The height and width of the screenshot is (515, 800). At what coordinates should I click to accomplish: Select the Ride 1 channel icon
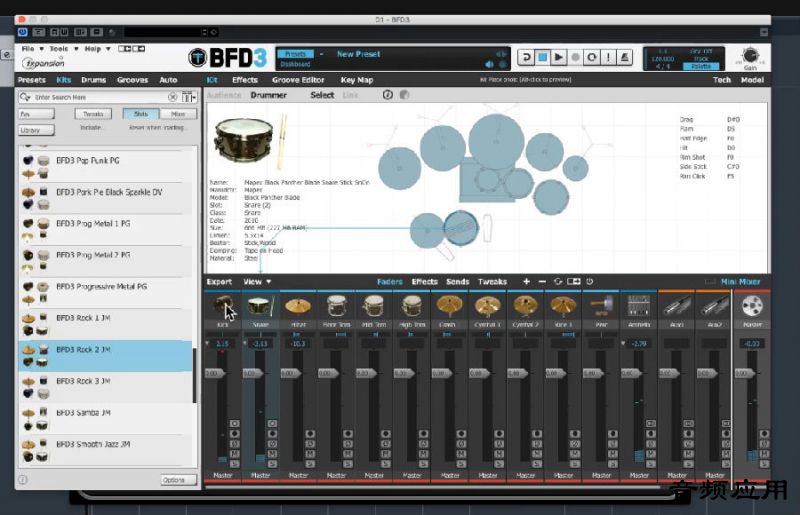click(x=563, y=306)
